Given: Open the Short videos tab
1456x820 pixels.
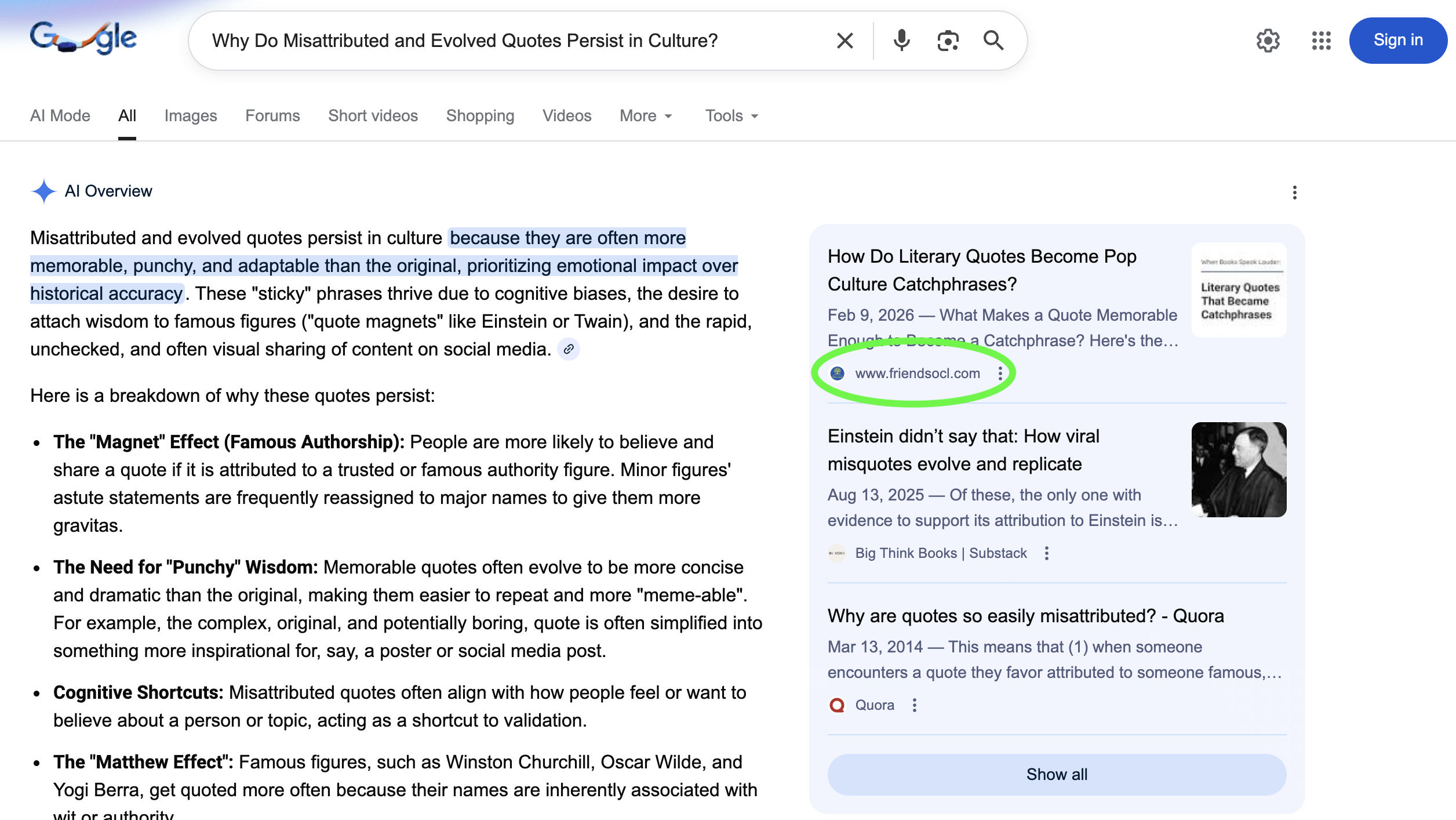Looking at the screenshot, I should coord(373,116).
